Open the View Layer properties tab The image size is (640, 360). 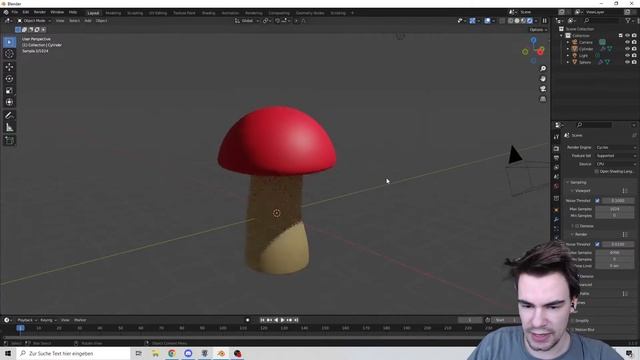556,167
